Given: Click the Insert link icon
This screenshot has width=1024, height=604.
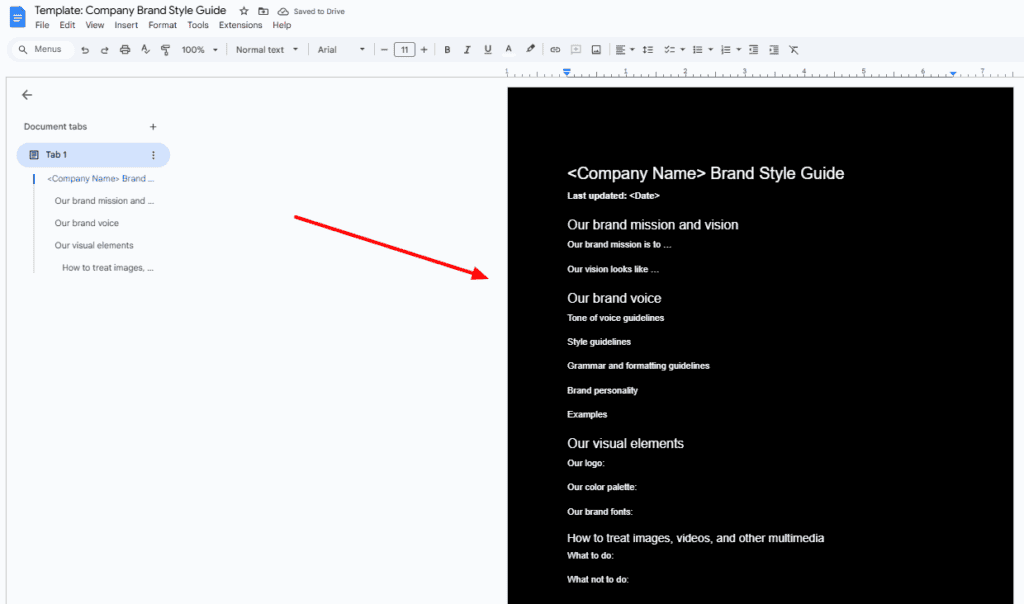Looking at the screenshot, I should pyautogui.click(x=555, y=49).
